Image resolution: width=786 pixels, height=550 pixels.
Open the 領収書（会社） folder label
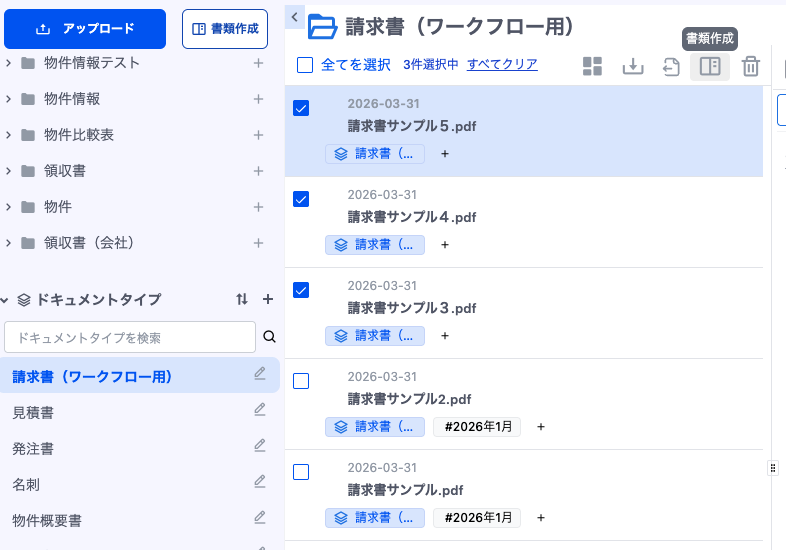click(89, 243)
